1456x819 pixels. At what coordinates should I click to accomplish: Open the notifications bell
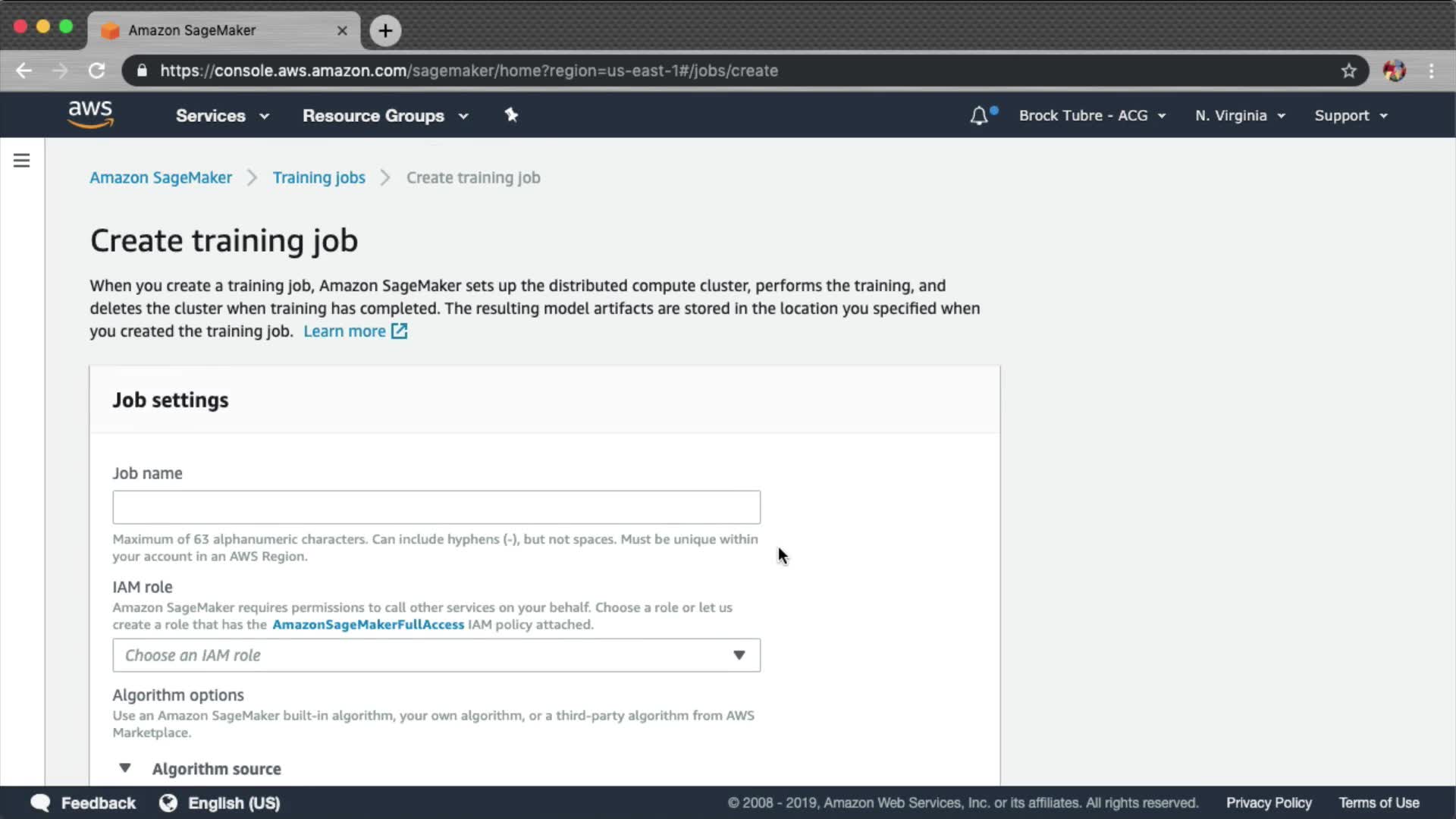tap(979, 115)
